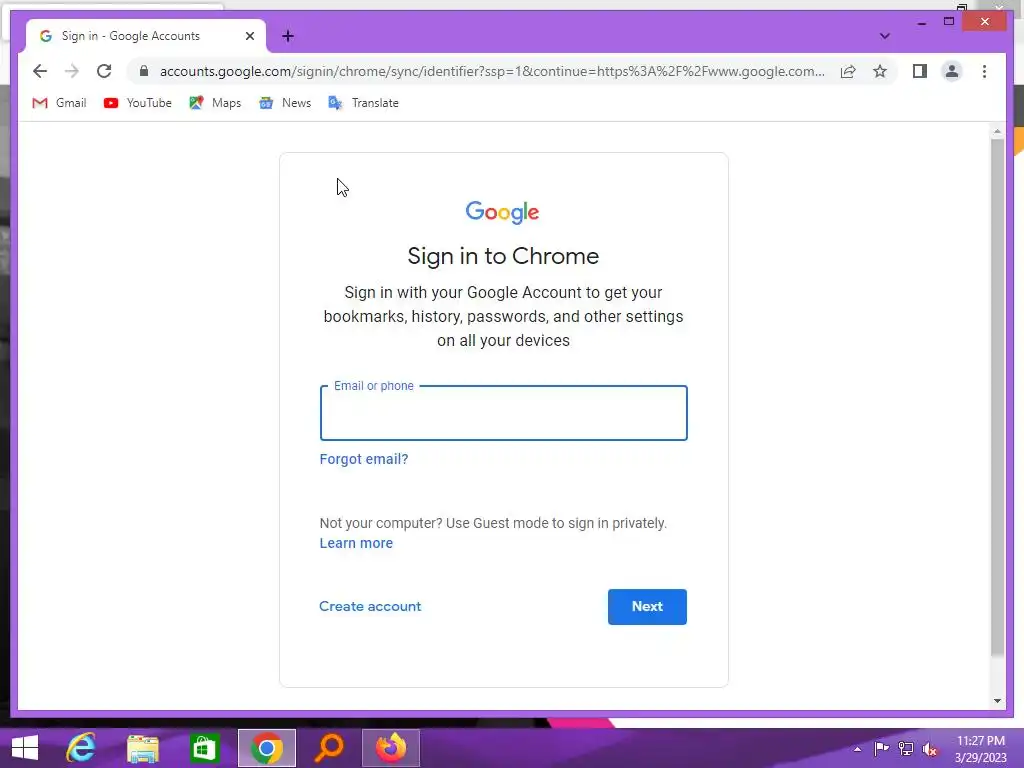1024x768 pixels.
Task: Open the Gmail bookmark
Action: tap(59, 103)
